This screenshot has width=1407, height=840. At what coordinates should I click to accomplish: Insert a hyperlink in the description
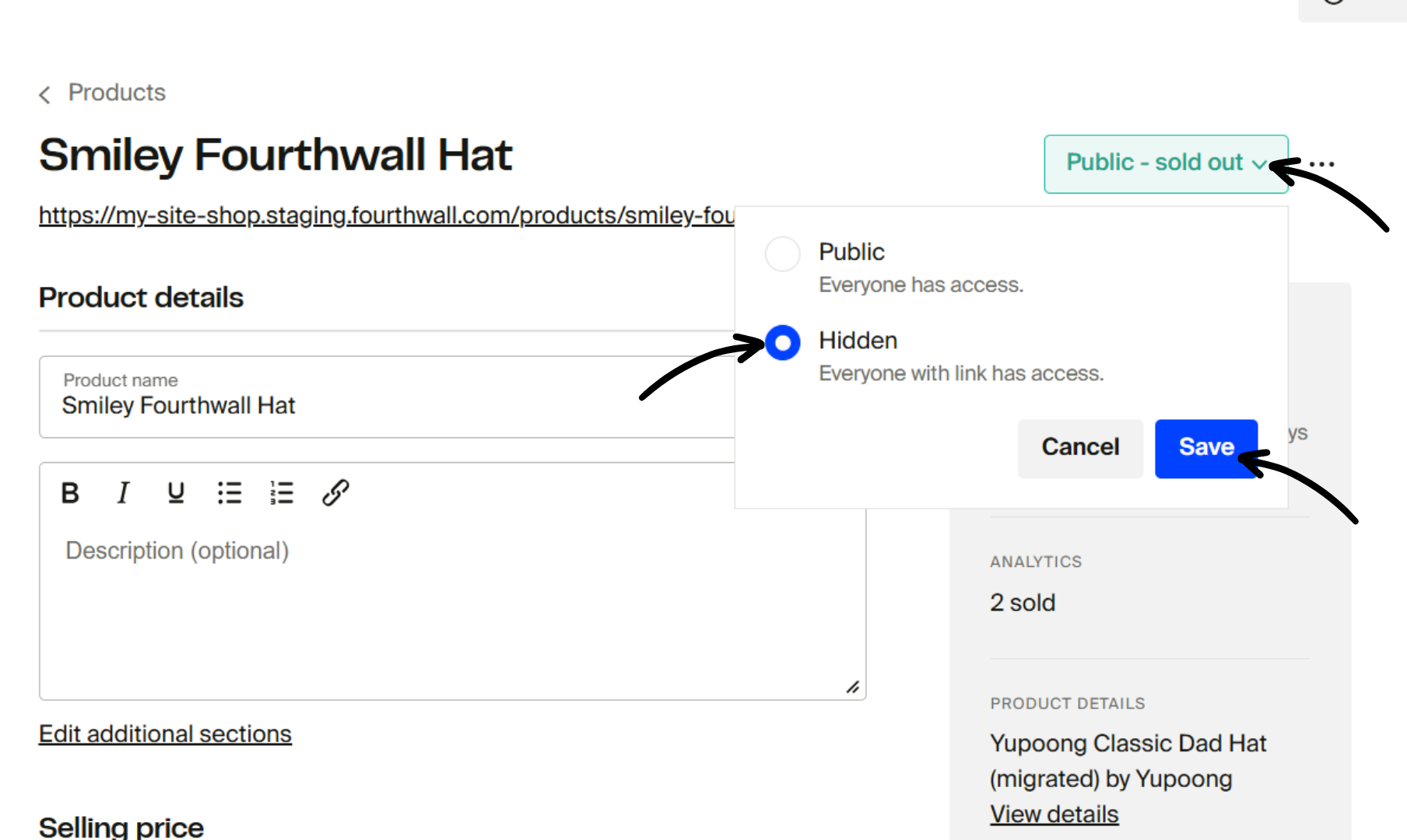335,492
